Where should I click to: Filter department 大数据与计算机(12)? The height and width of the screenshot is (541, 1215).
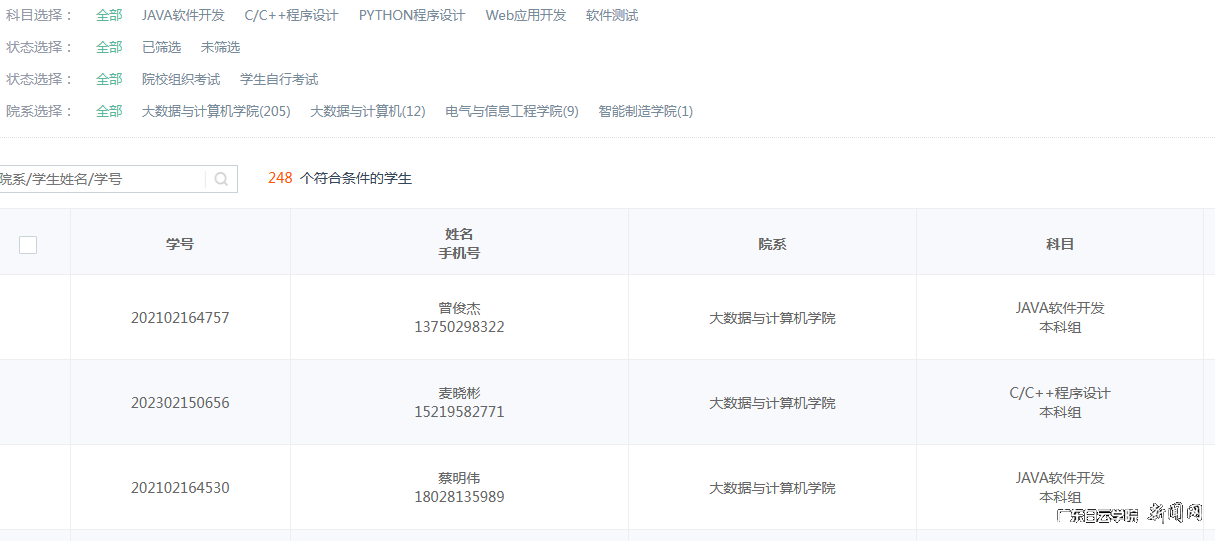pyautogui.click(x=367, y=111)
